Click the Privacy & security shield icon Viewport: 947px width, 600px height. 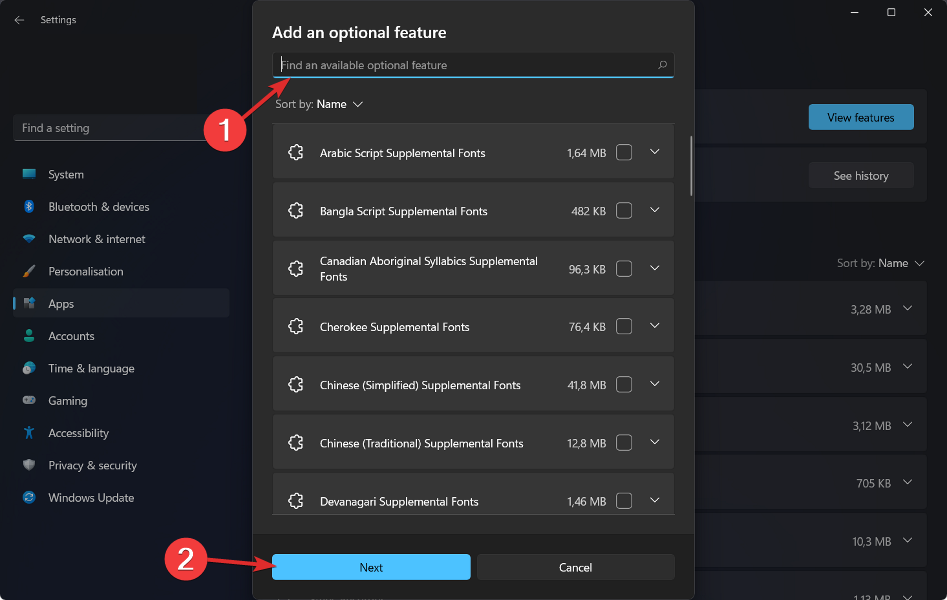click(x=29, y=465)
